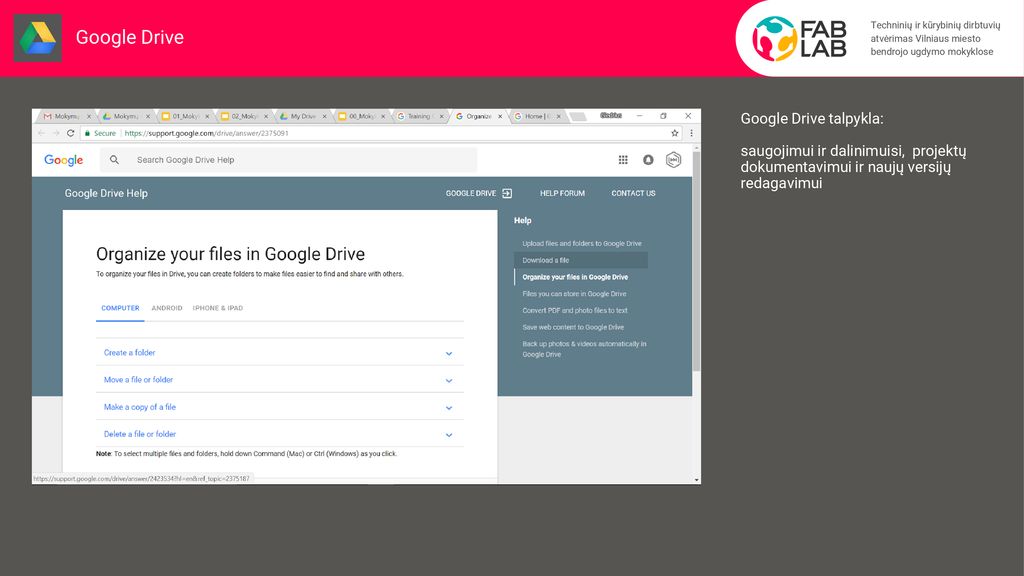Select the IPHONE & IPAD tab

coord(217,308)
